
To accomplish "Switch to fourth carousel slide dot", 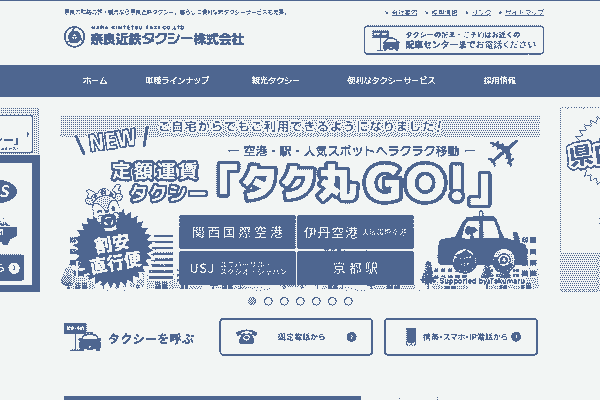I will (300, 301).
